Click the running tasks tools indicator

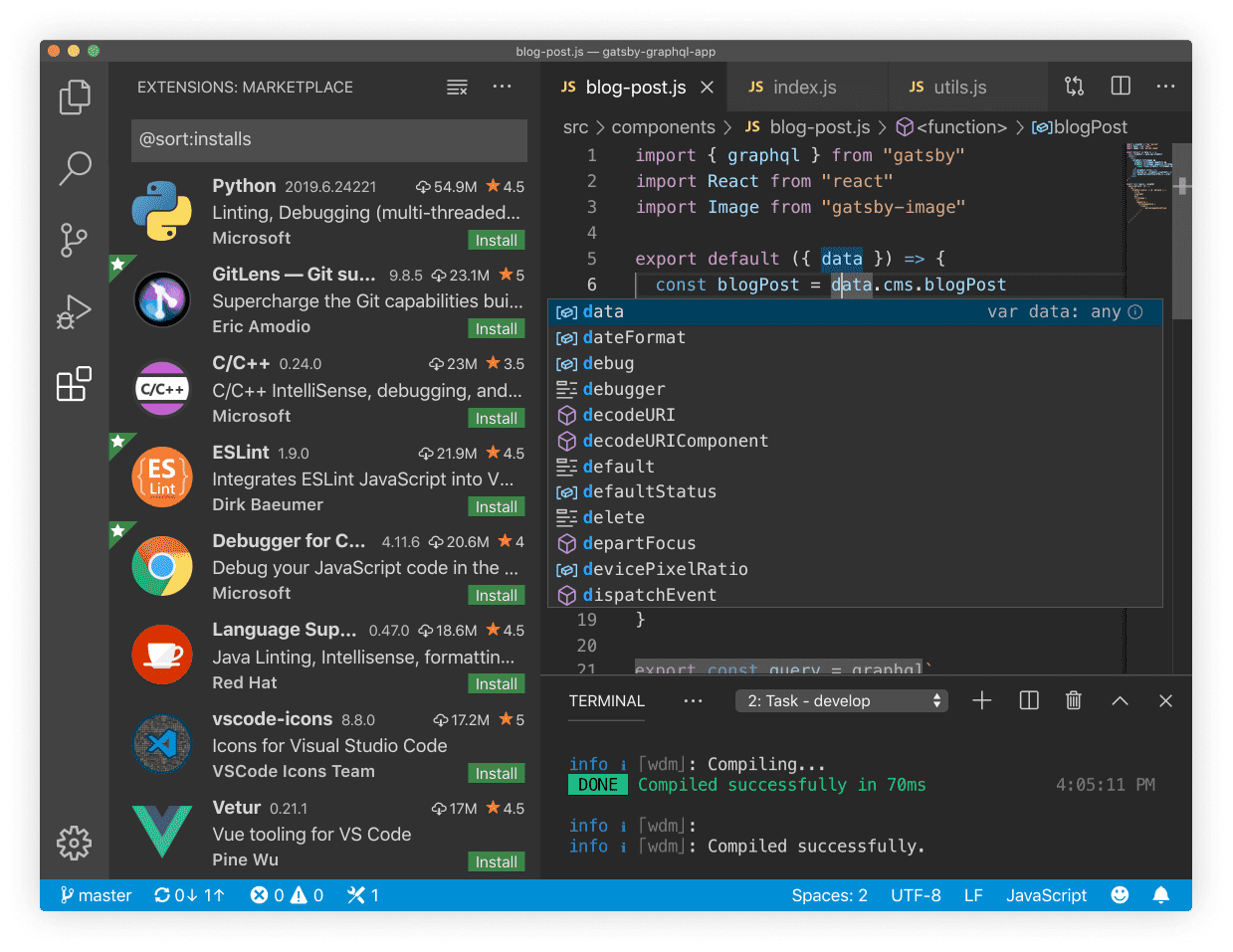click(x=363, y=895)
